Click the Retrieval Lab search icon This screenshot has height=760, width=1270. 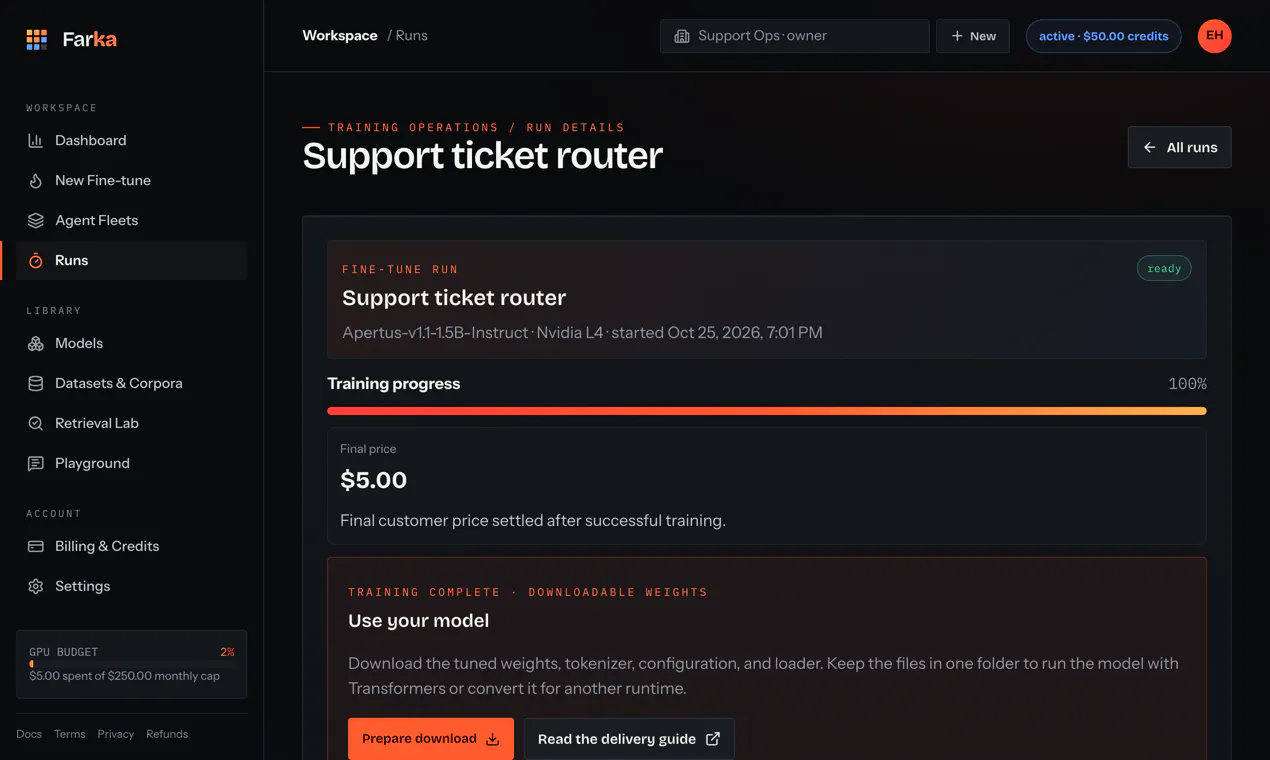point(36,424)
